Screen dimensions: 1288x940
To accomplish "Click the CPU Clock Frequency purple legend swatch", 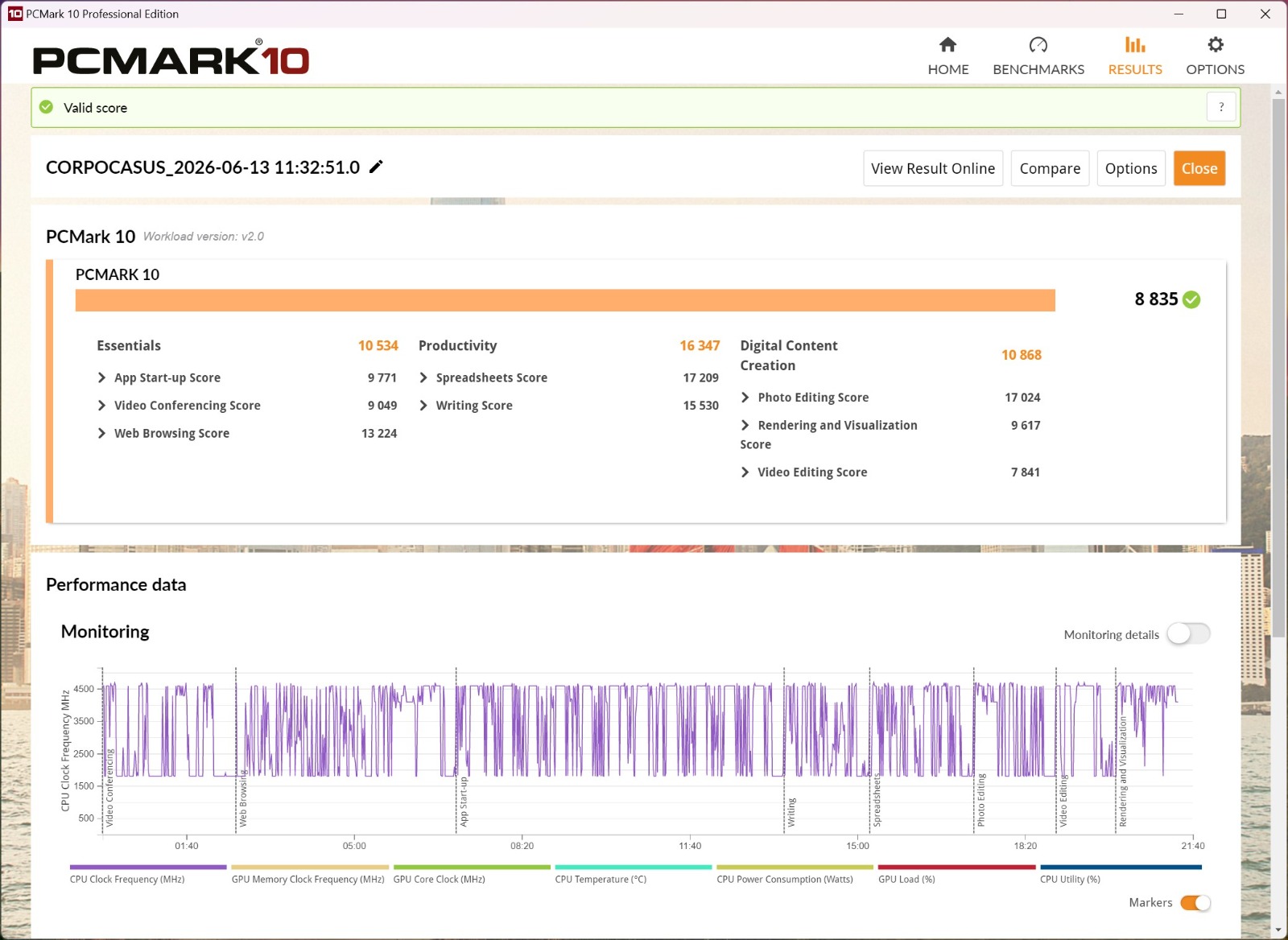I will [x=148, y=867].
